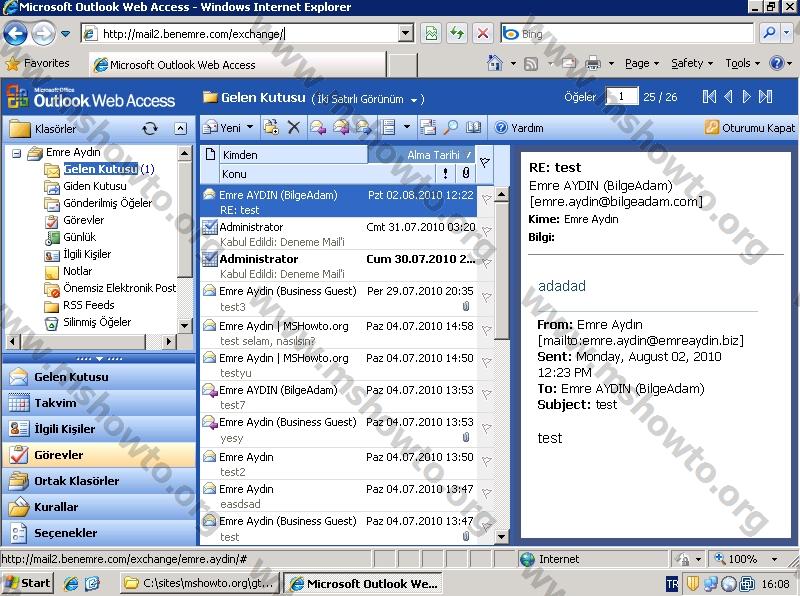Image resolution: width=800 pixels, height=596 pixels.
Task: Open the RSS Feeds folder
Action: [88, 305]
